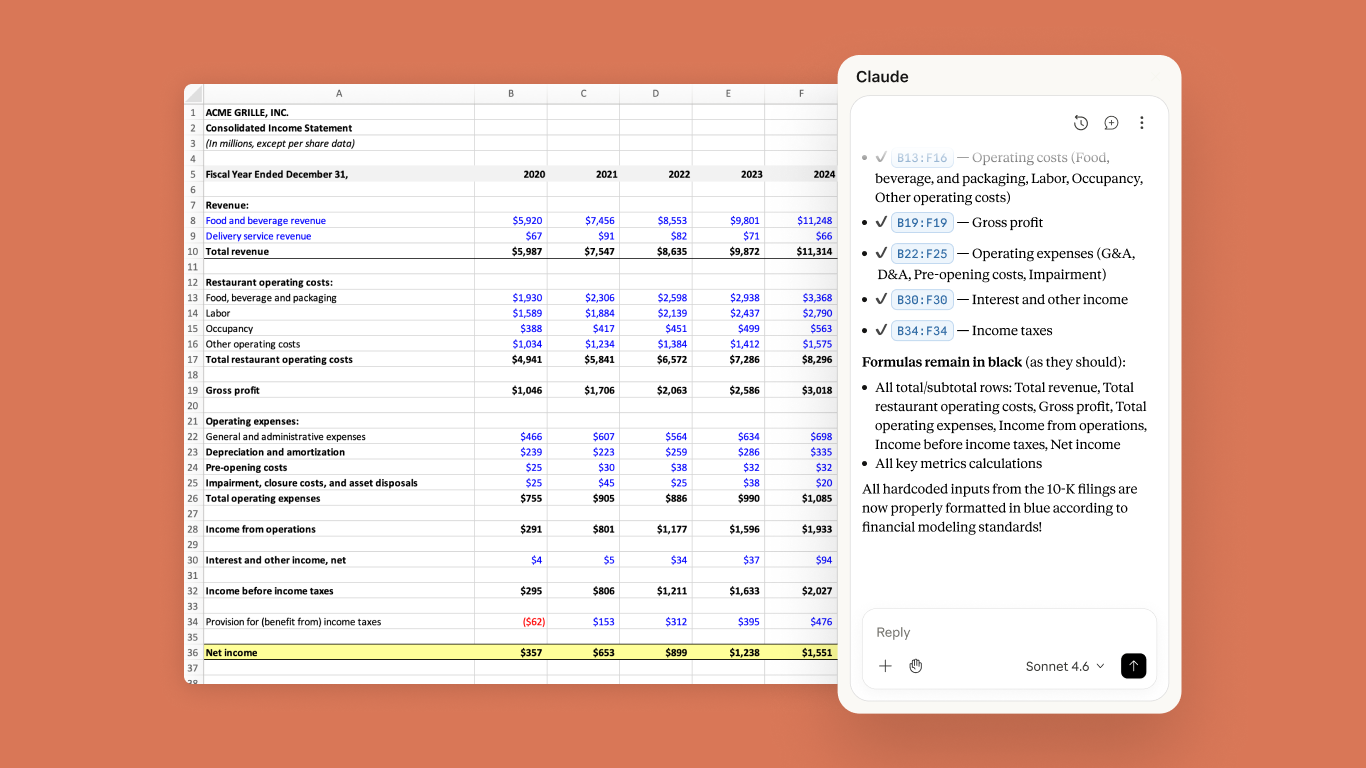The image size is (1366, 768).
Task: Select the "(In millions, except per share data)" cell
Action: click(339, 143)
